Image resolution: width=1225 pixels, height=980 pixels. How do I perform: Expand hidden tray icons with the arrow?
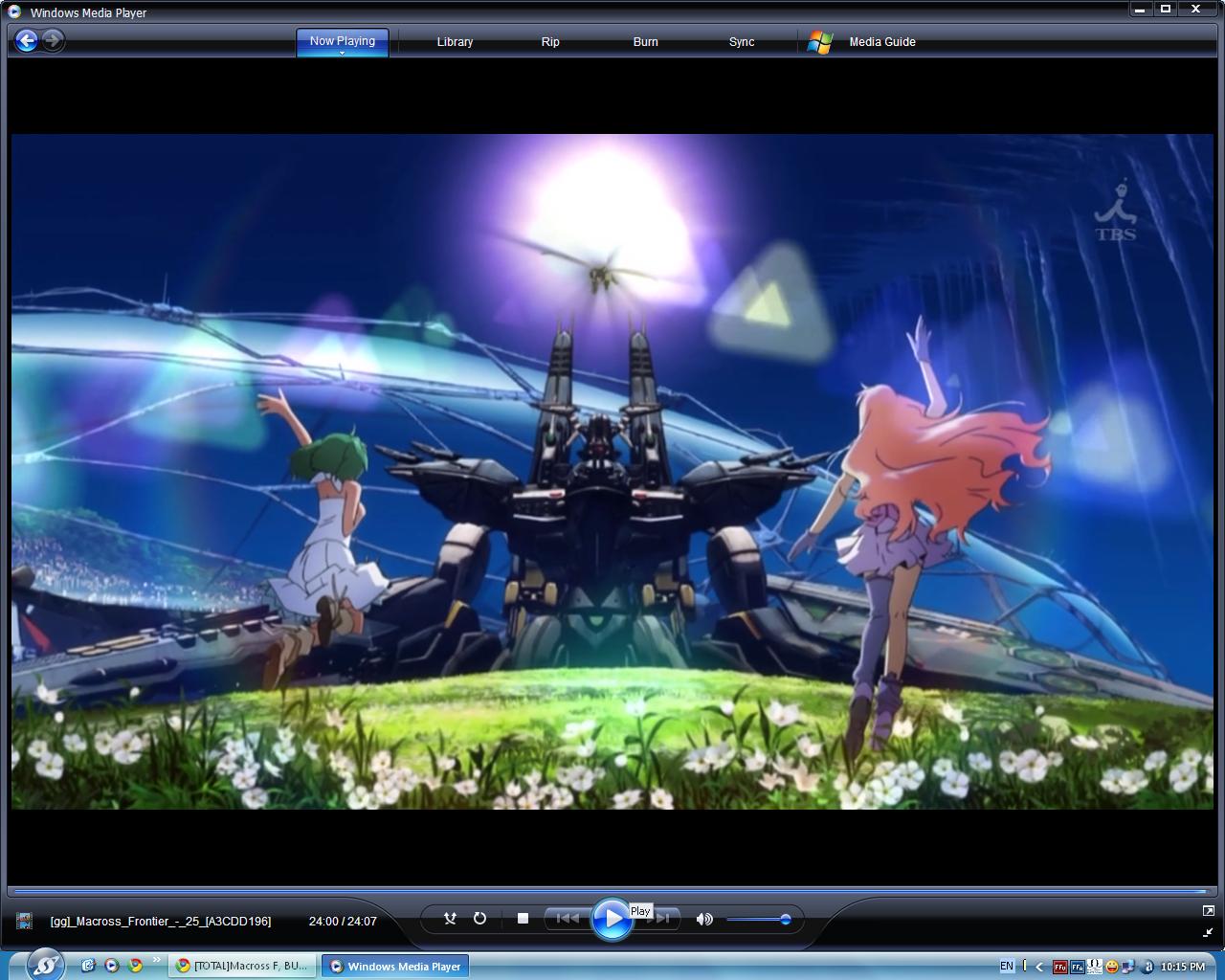pos(1039,967)
